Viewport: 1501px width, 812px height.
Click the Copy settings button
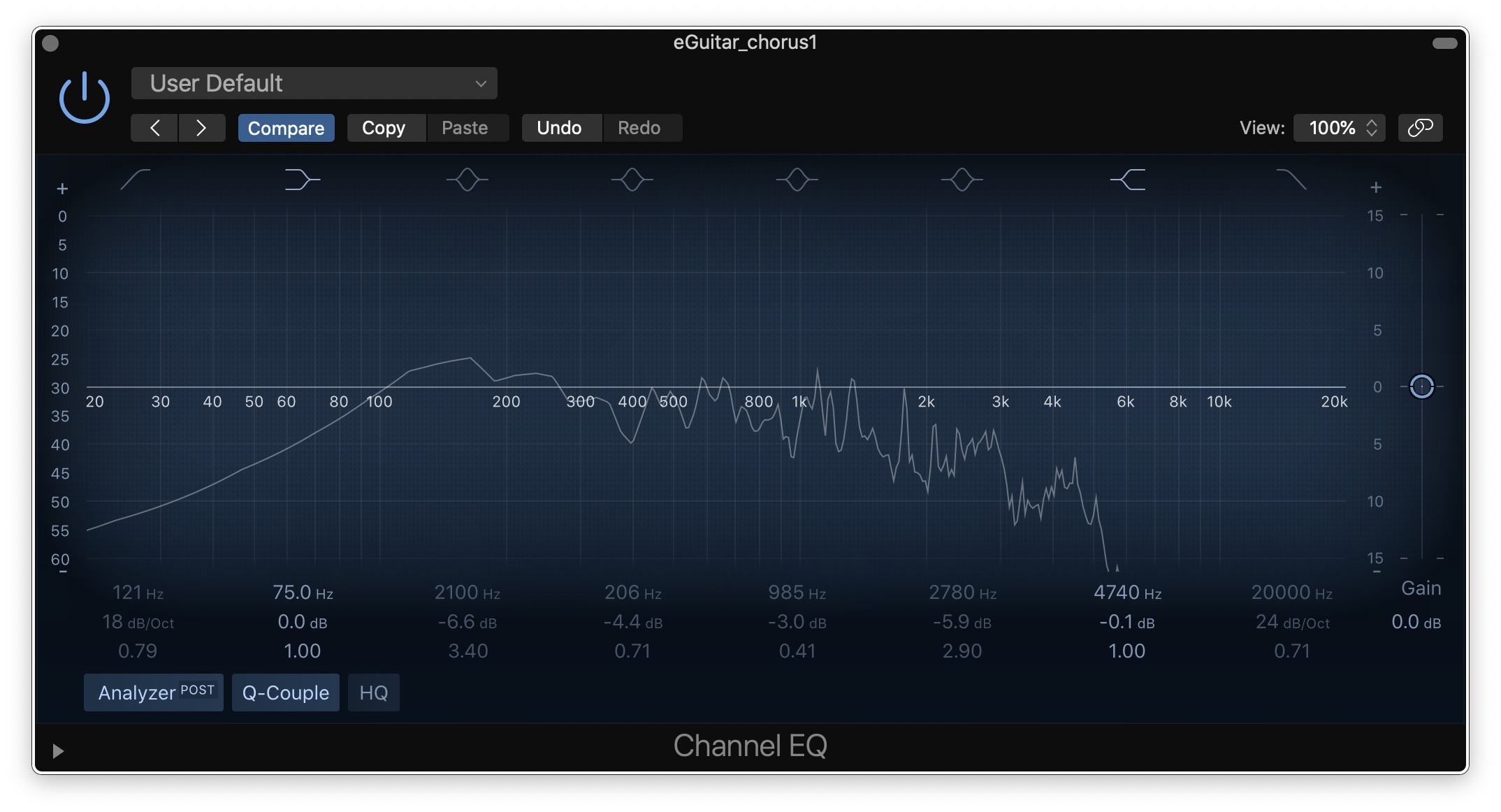(384, 128)
